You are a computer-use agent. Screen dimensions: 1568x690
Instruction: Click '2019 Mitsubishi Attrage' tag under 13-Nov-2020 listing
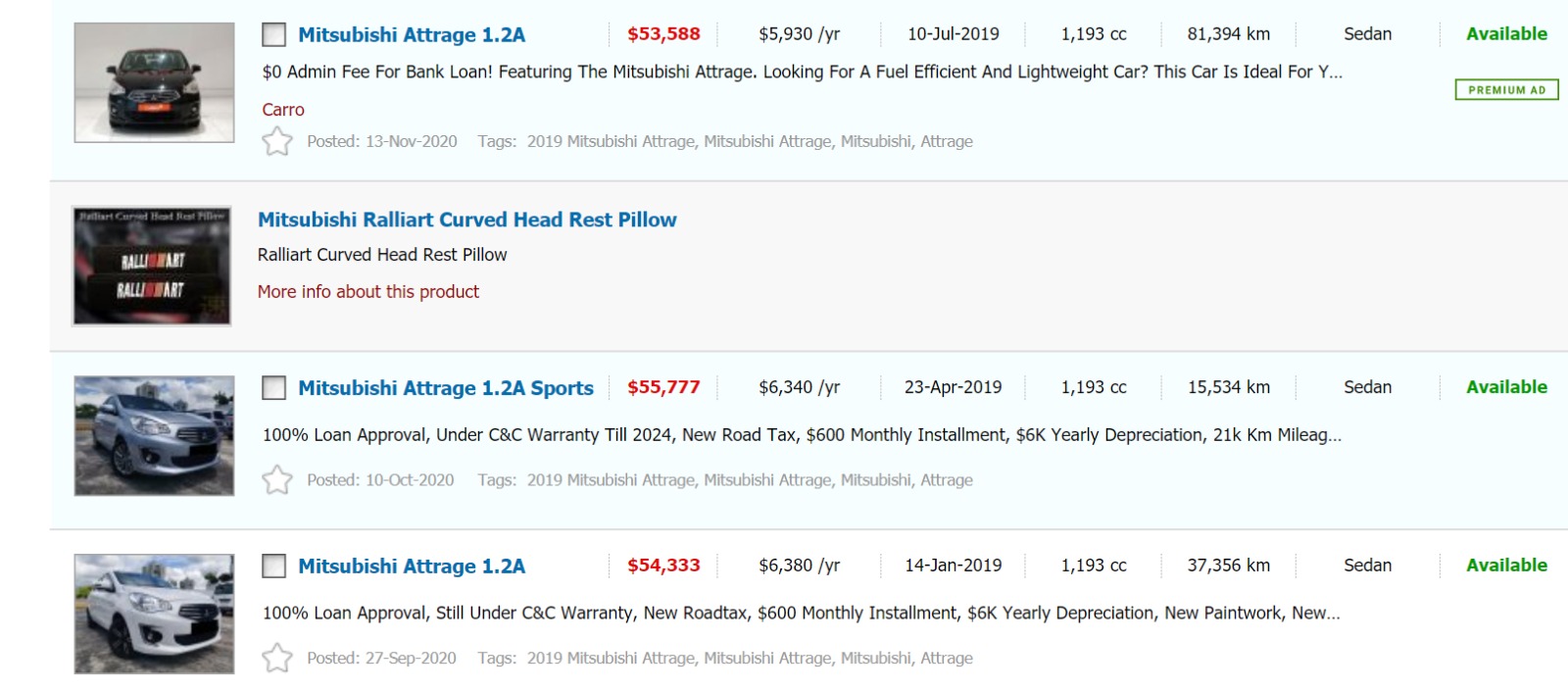(x=611, y=142)
